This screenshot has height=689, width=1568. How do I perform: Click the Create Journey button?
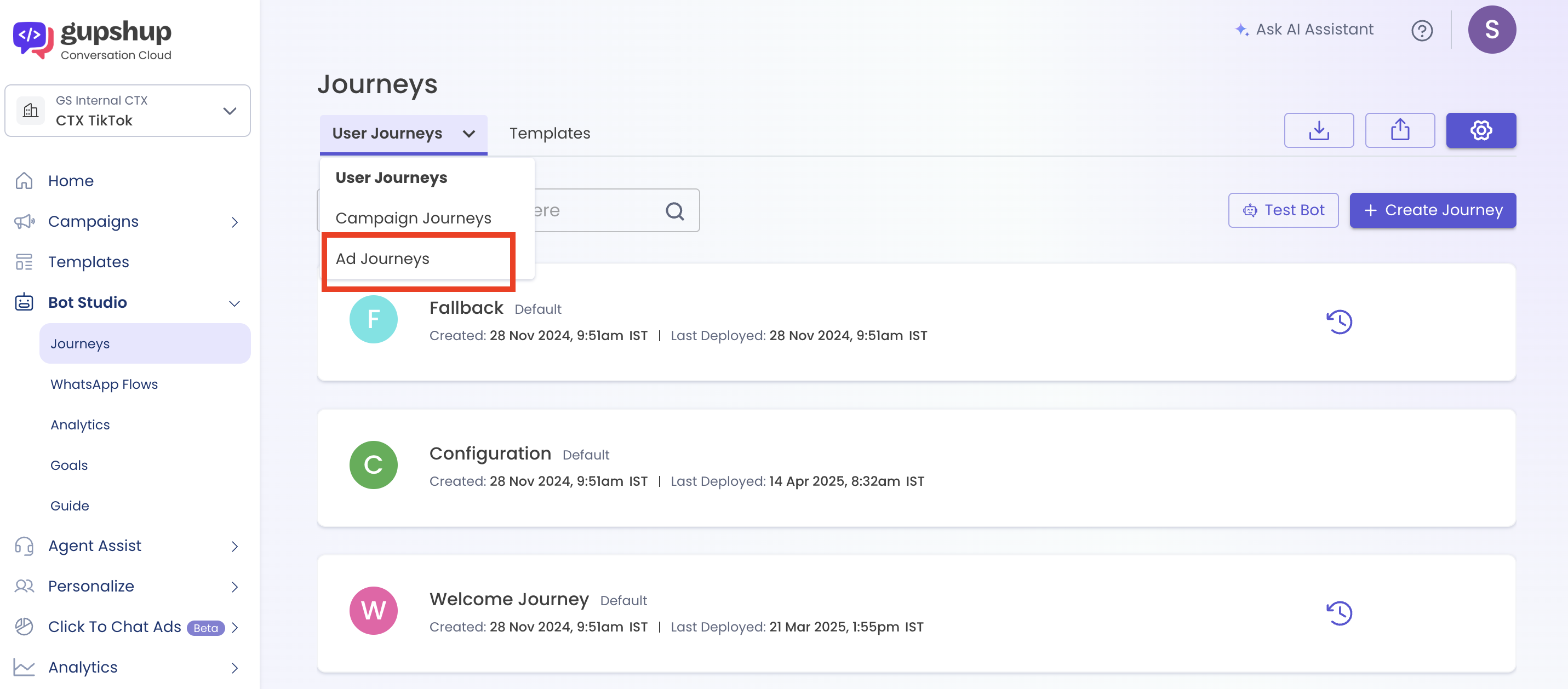point(1432,211)
